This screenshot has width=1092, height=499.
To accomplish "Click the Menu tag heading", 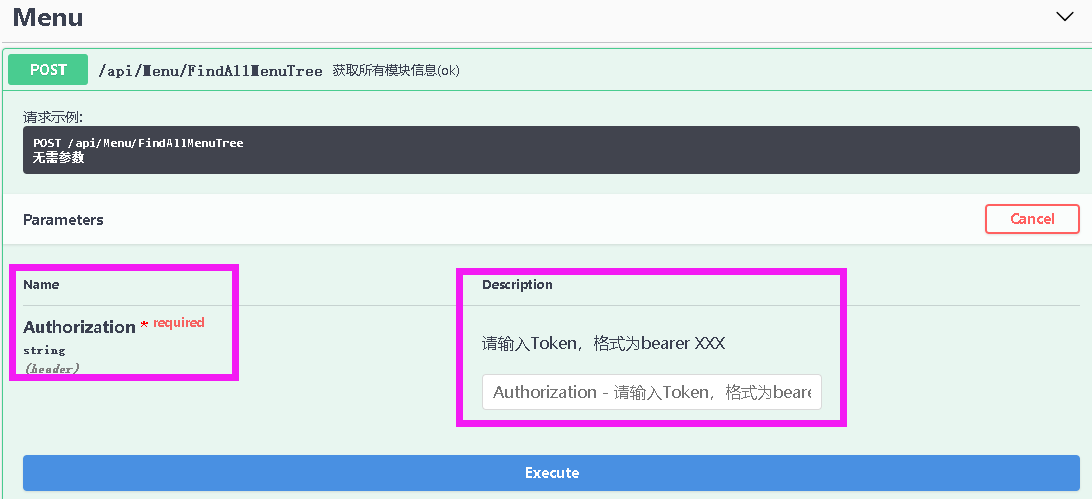I will 48,17.
